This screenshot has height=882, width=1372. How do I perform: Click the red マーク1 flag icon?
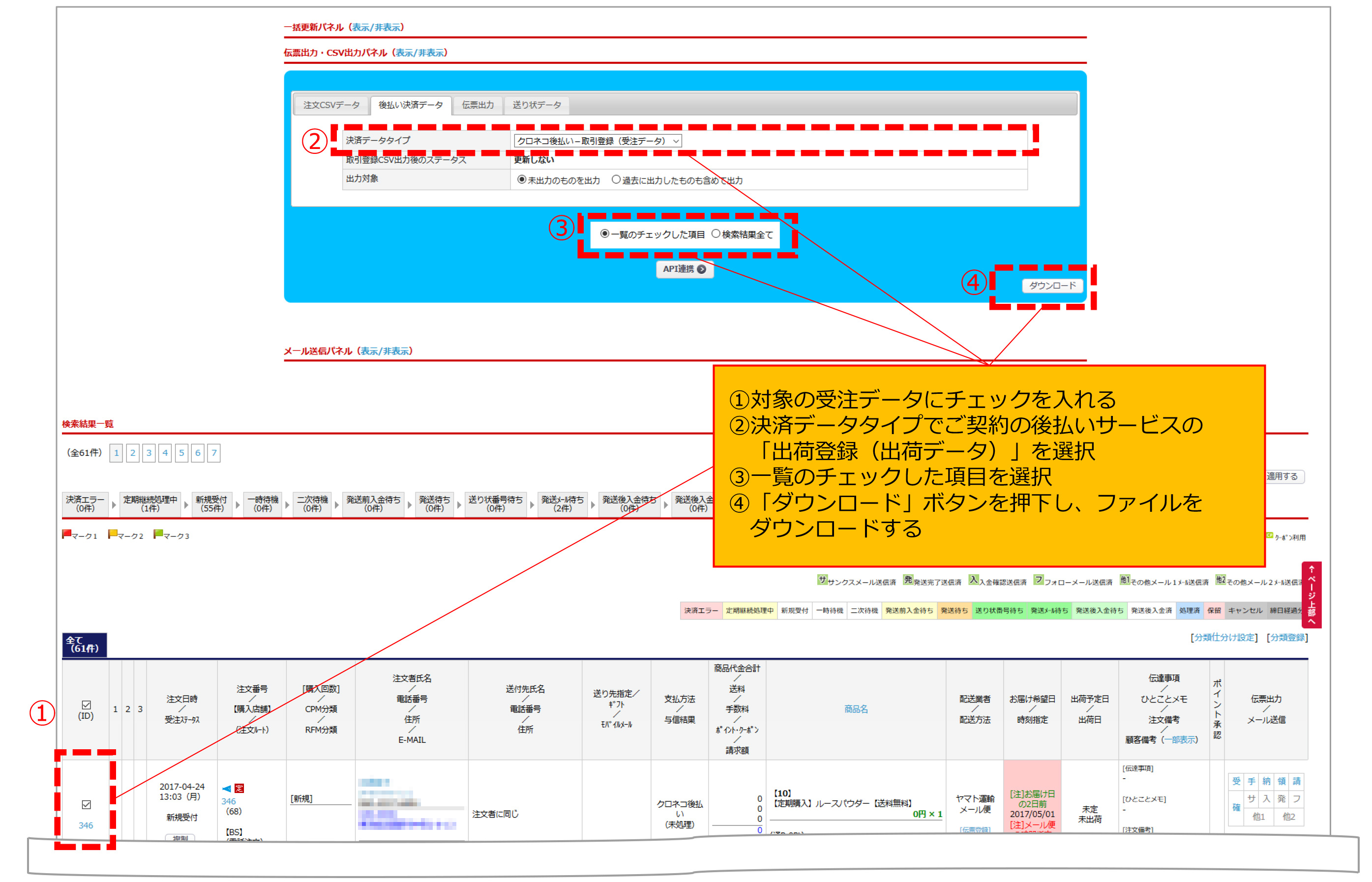[66, 534]
